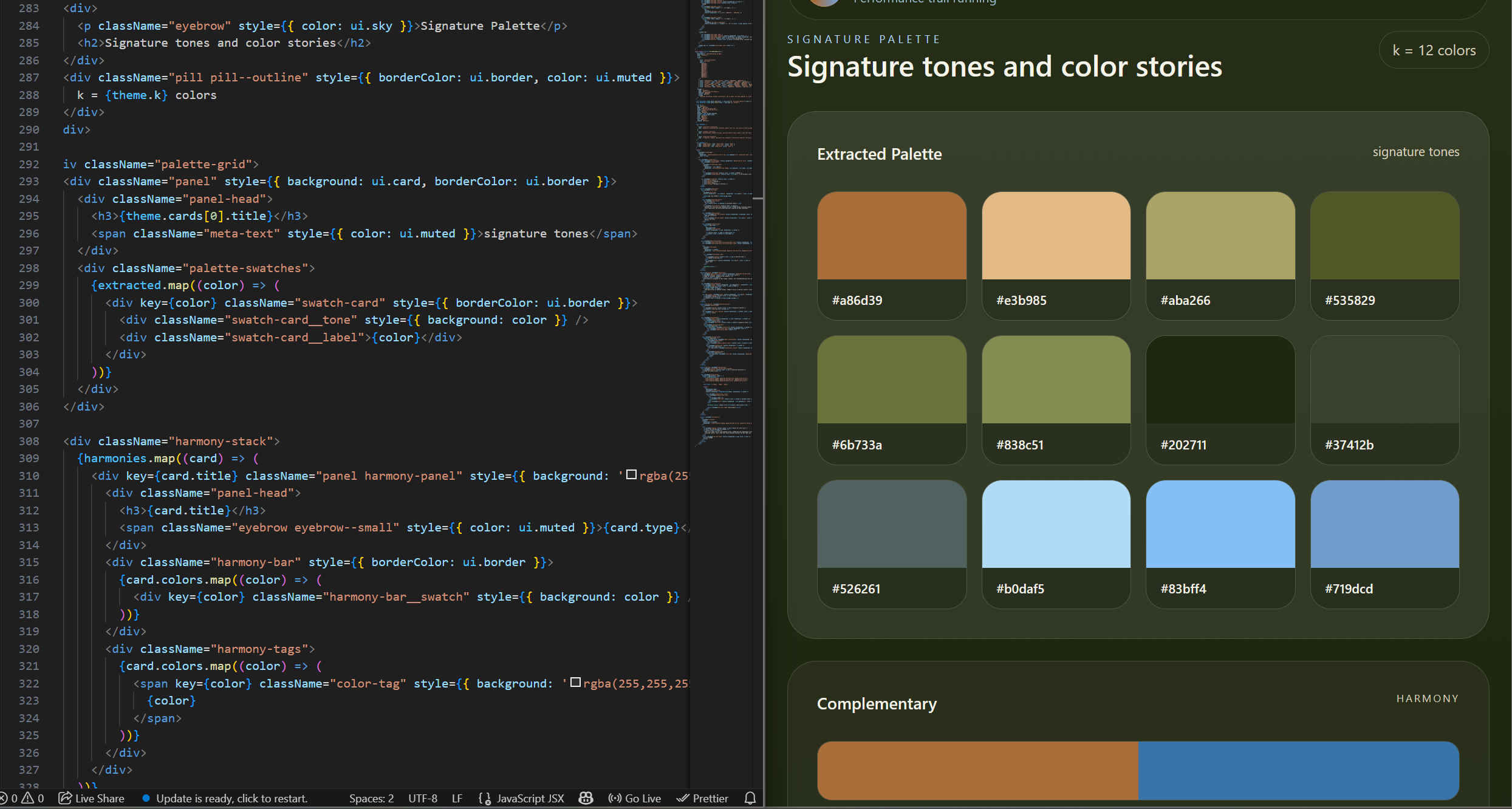Click the rgba color box on line 322
Image resolution: width=1512 pixels, height=809 pixels.
click(575, 683)
